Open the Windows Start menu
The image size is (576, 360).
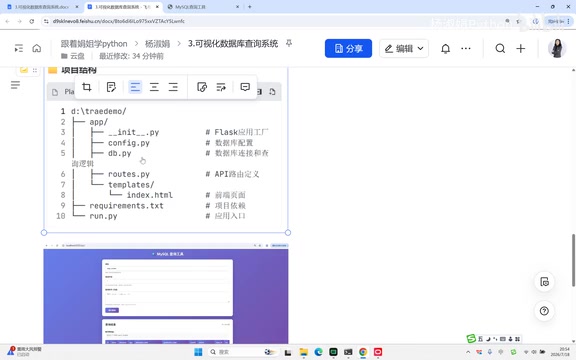198,352
